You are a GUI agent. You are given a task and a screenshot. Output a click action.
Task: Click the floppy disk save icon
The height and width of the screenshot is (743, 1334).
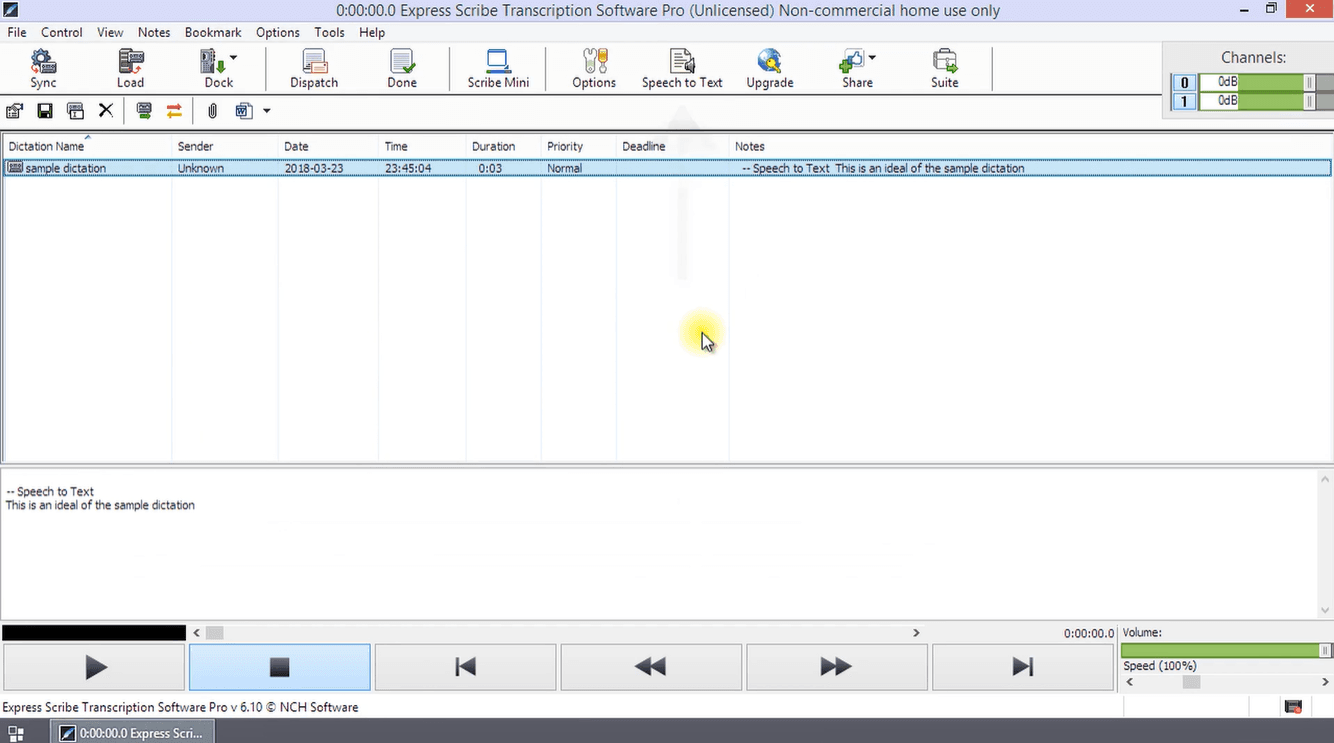[x=45, y=111]
